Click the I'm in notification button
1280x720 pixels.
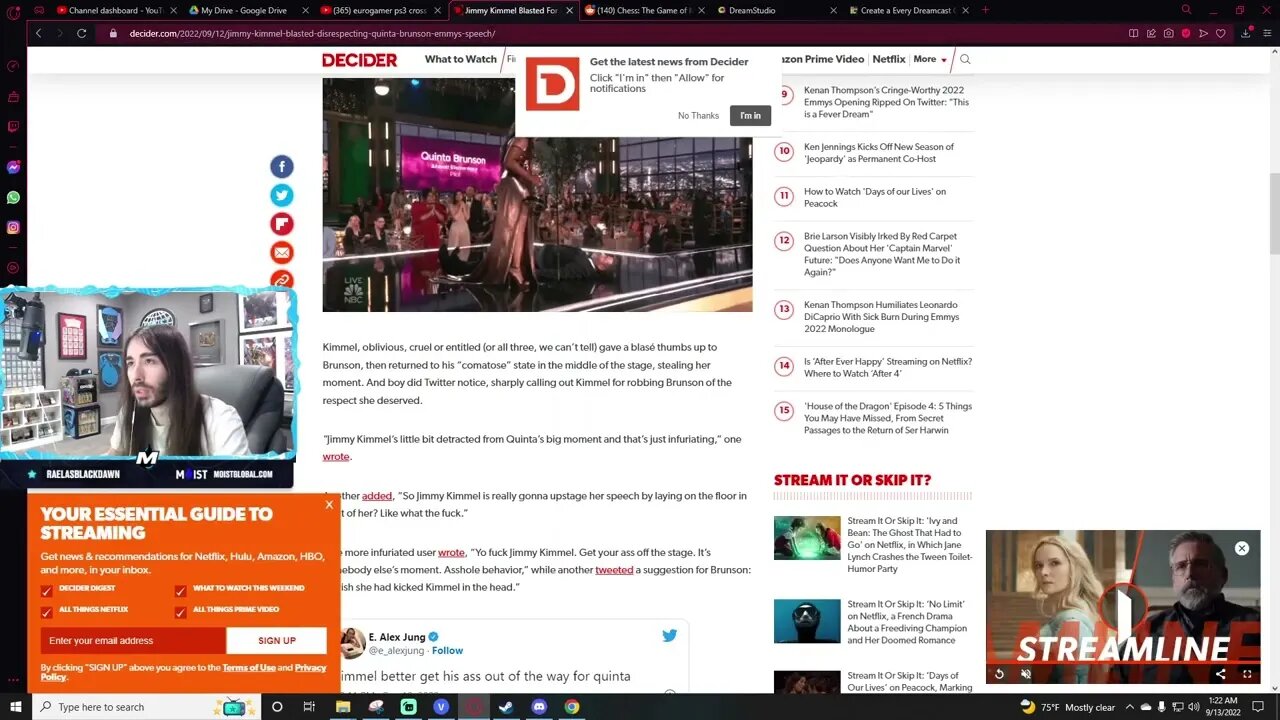(750, 115)
